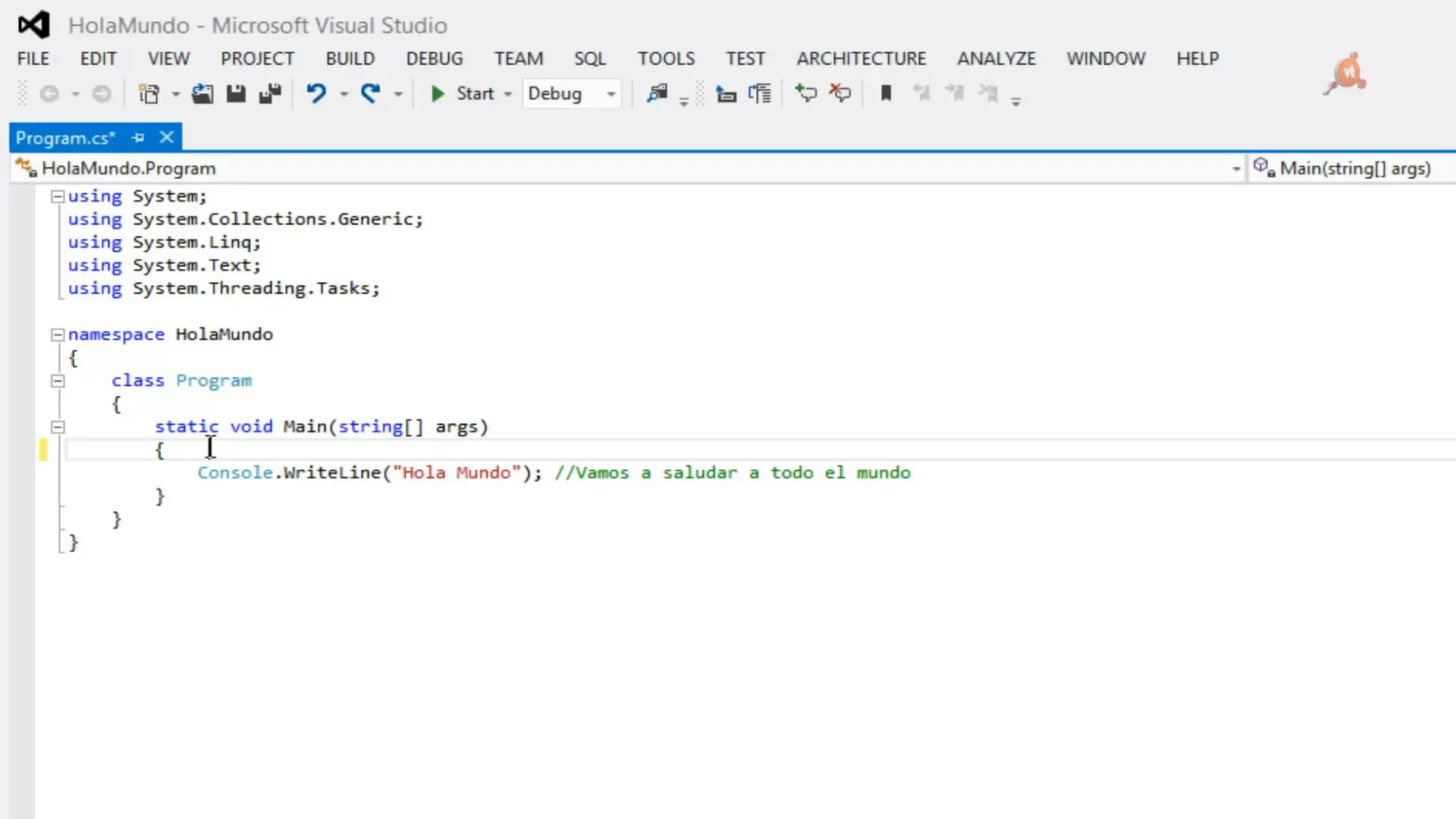
Task: Redo the last action
Action: (370, 94)
